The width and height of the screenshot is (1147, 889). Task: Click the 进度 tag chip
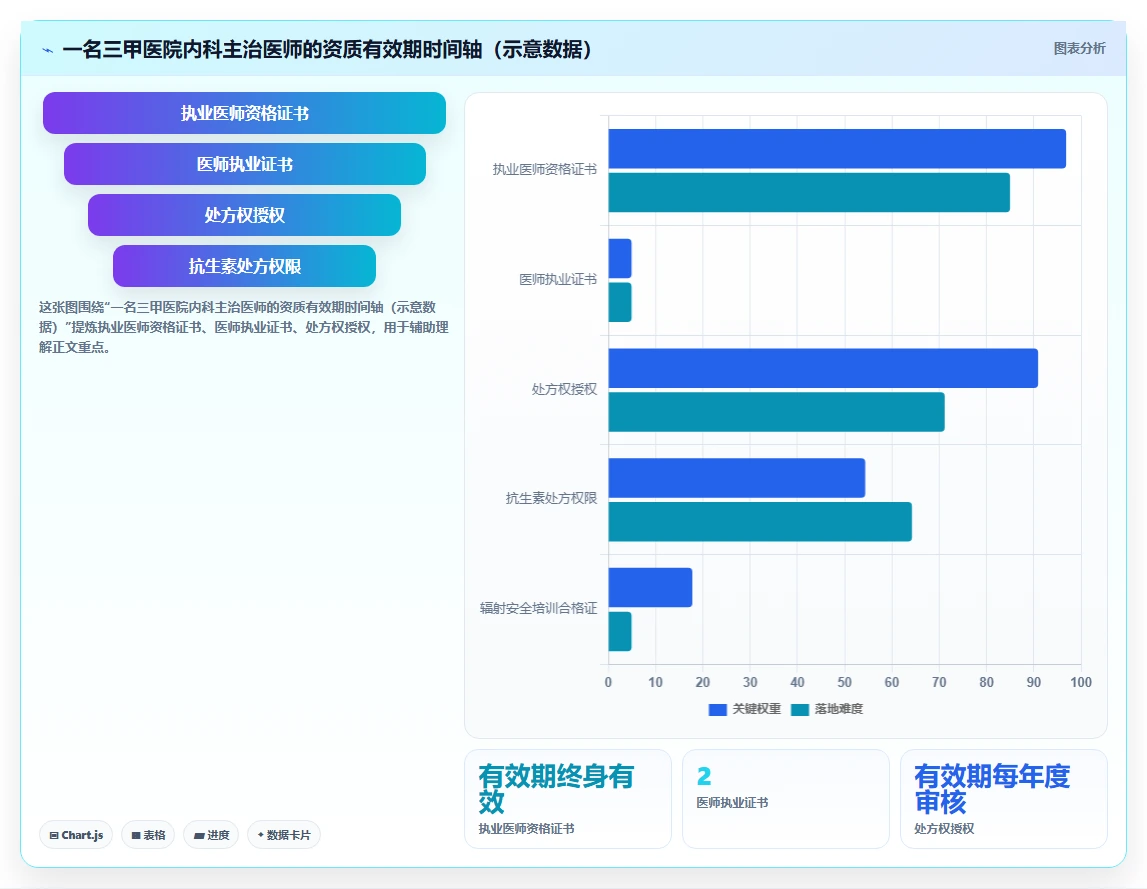pyautogui.click(x=211, y=835)
